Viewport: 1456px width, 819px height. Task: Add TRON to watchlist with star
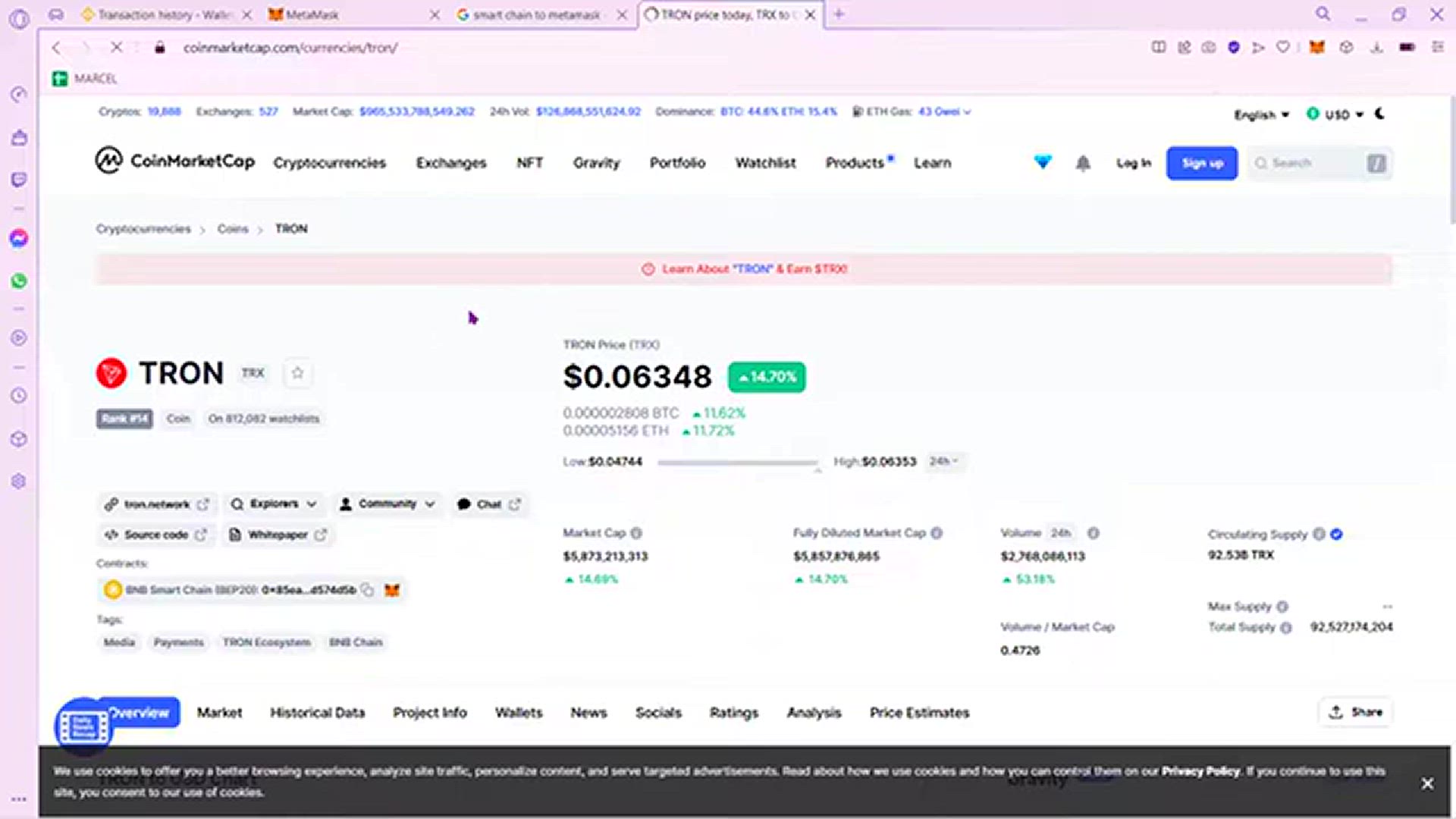[x=297, y=373]
